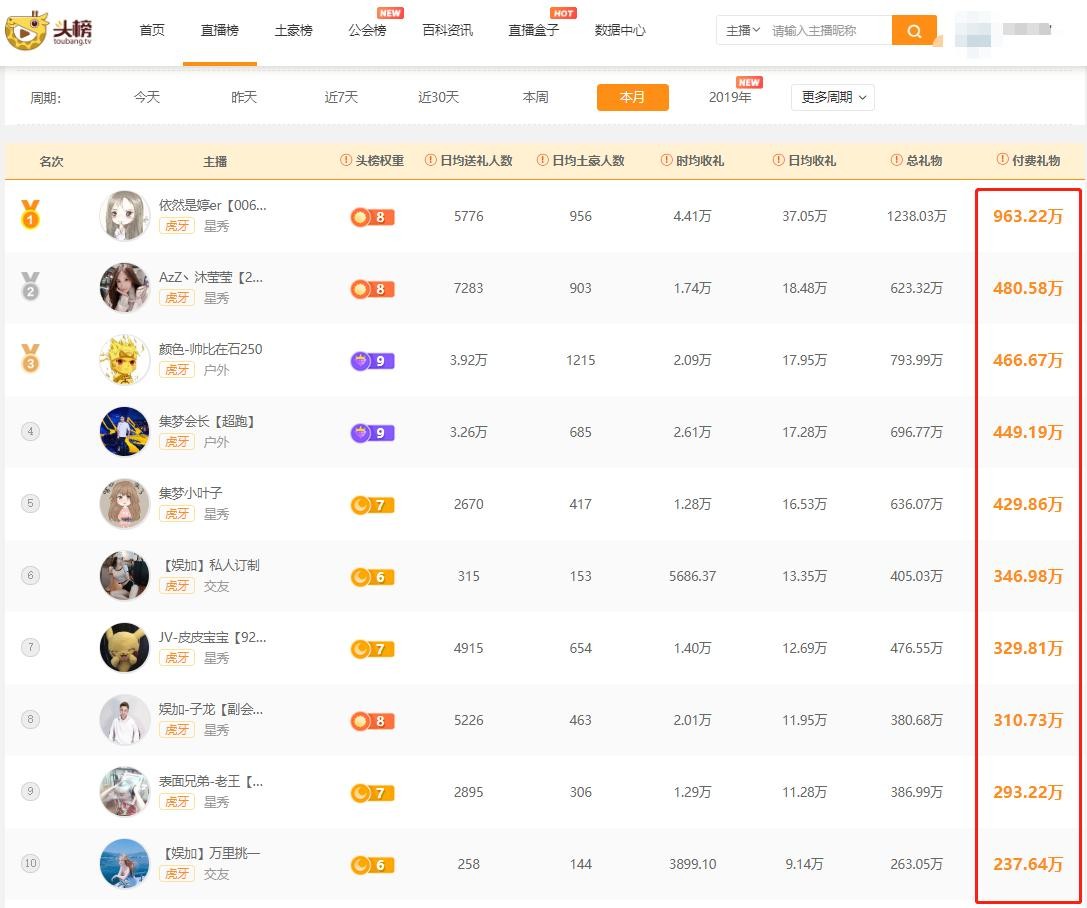Open avatar thumbnail of 集梦小叶子
Image resolution: width=1087 pixels, height=908 pixels.
tap(125, 504)
